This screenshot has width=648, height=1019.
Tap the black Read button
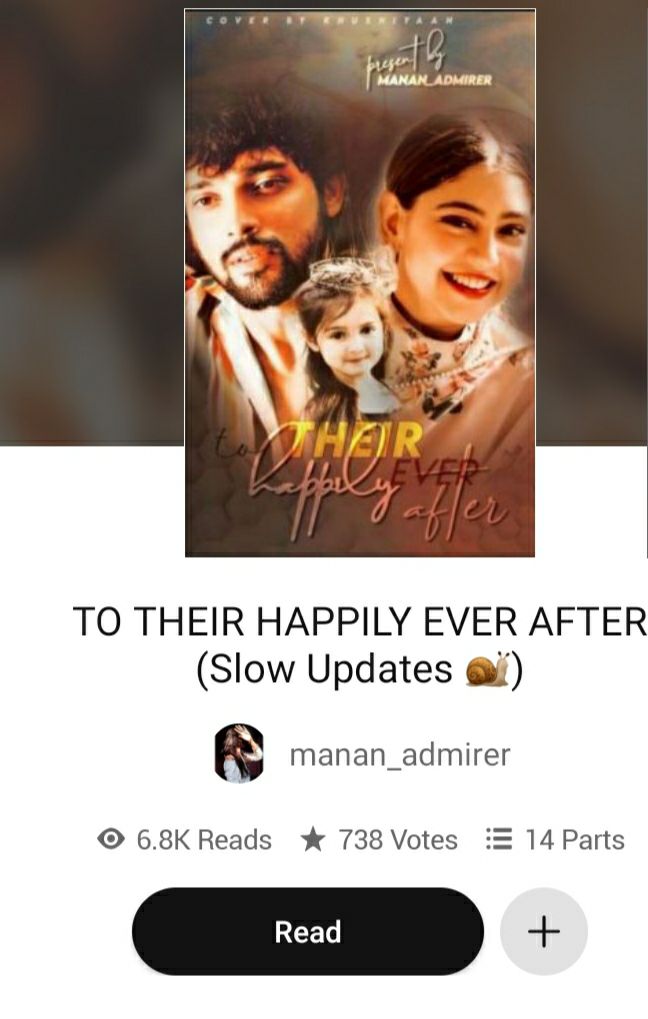click(307, 931)
